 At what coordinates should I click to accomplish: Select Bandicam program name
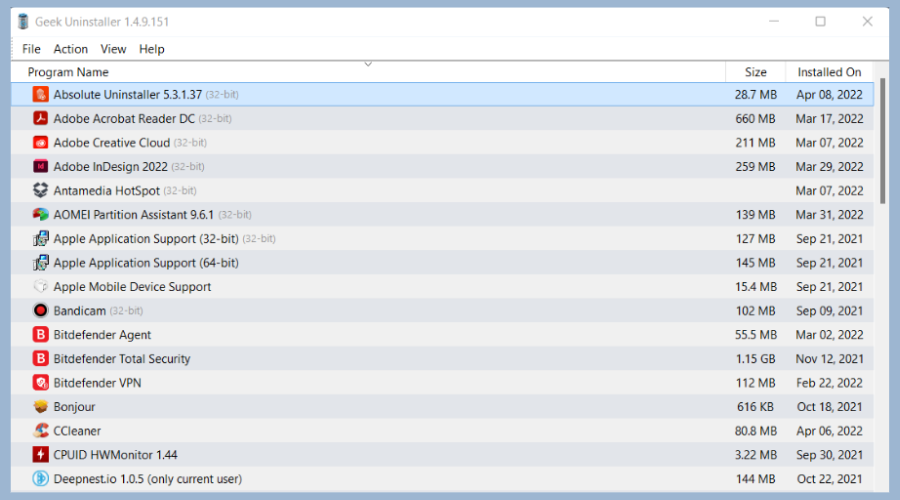pos(80,311)
